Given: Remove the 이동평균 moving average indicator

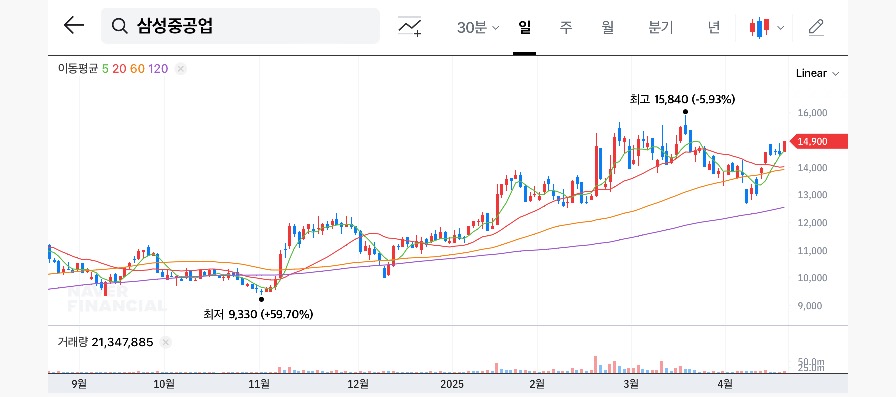Looking at the screenshot, I should (x=181, y=69).
